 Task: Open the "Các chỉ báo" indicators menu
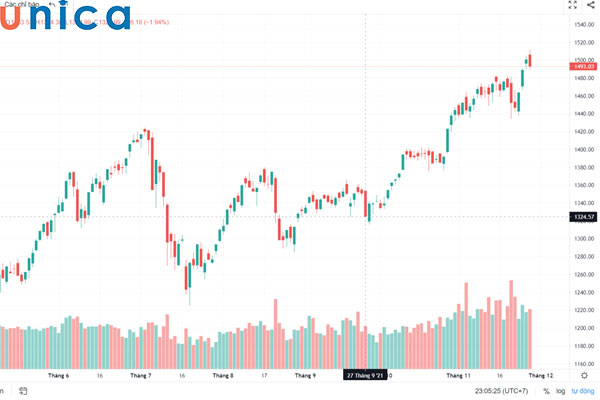(x=22, y=5)
